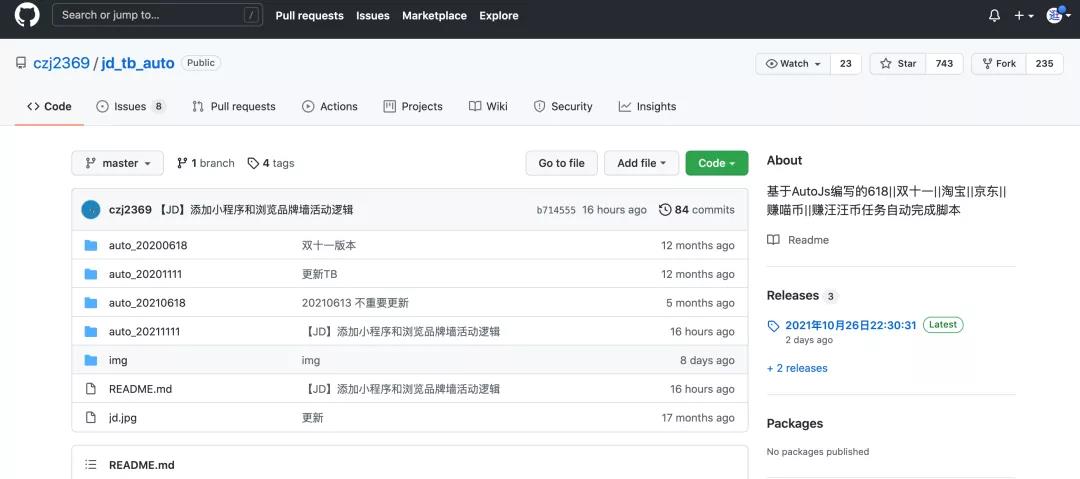View the 235 forks count

click(x=1044, y=63)
